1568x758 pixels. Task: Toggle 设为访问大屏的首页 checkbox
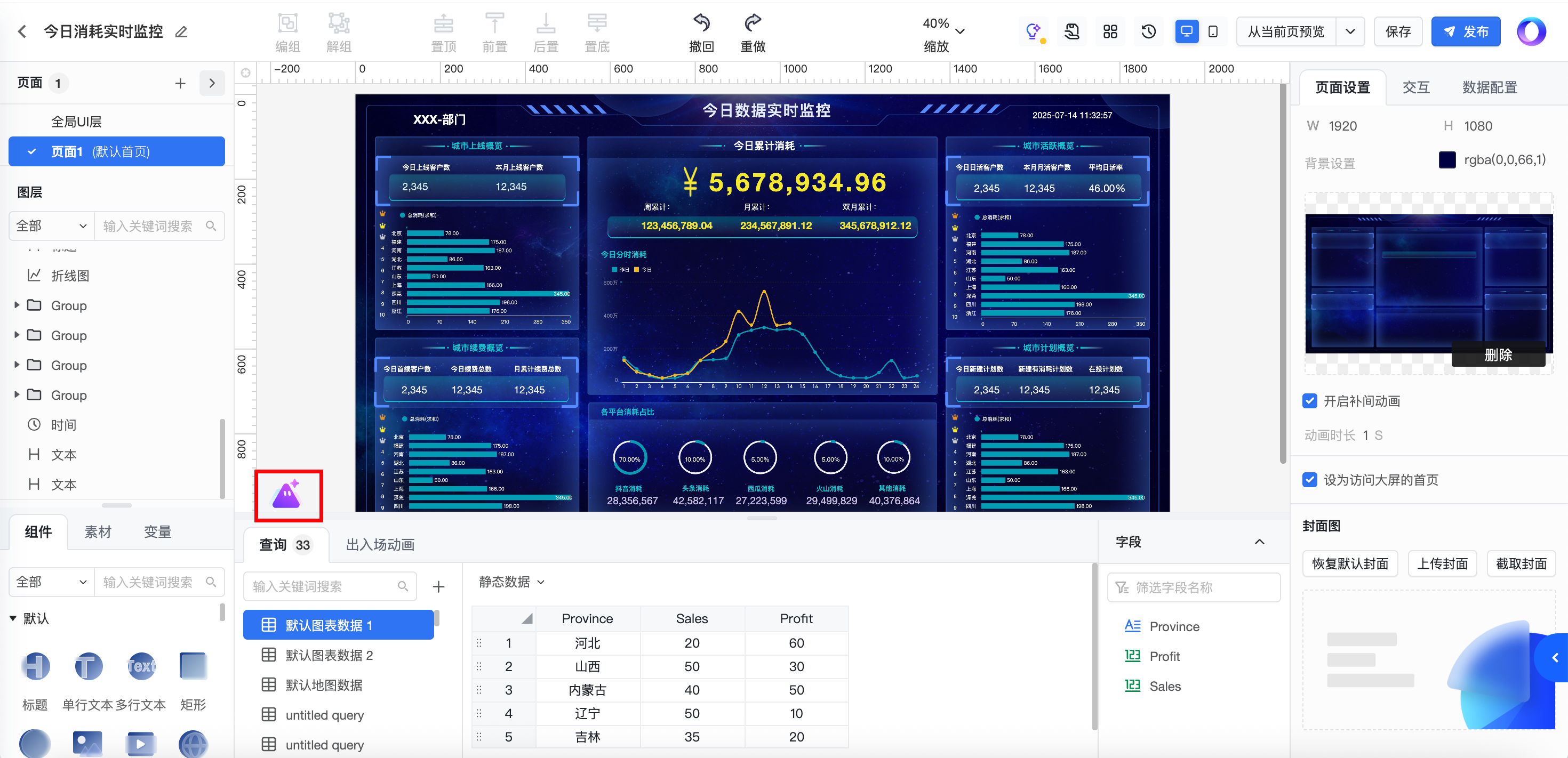click(x=1310, y=480)
